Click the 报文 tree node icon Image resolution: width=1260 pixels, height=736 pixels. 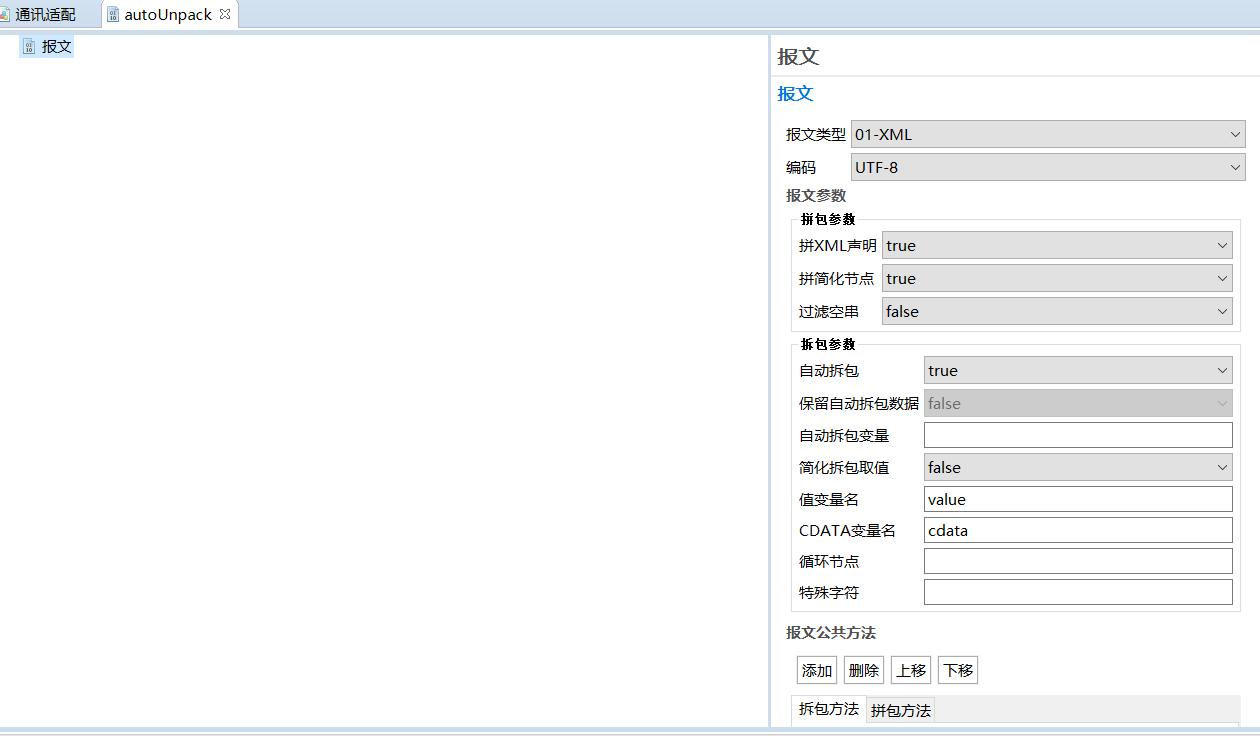pyautogui.click(x=29, y=47)
